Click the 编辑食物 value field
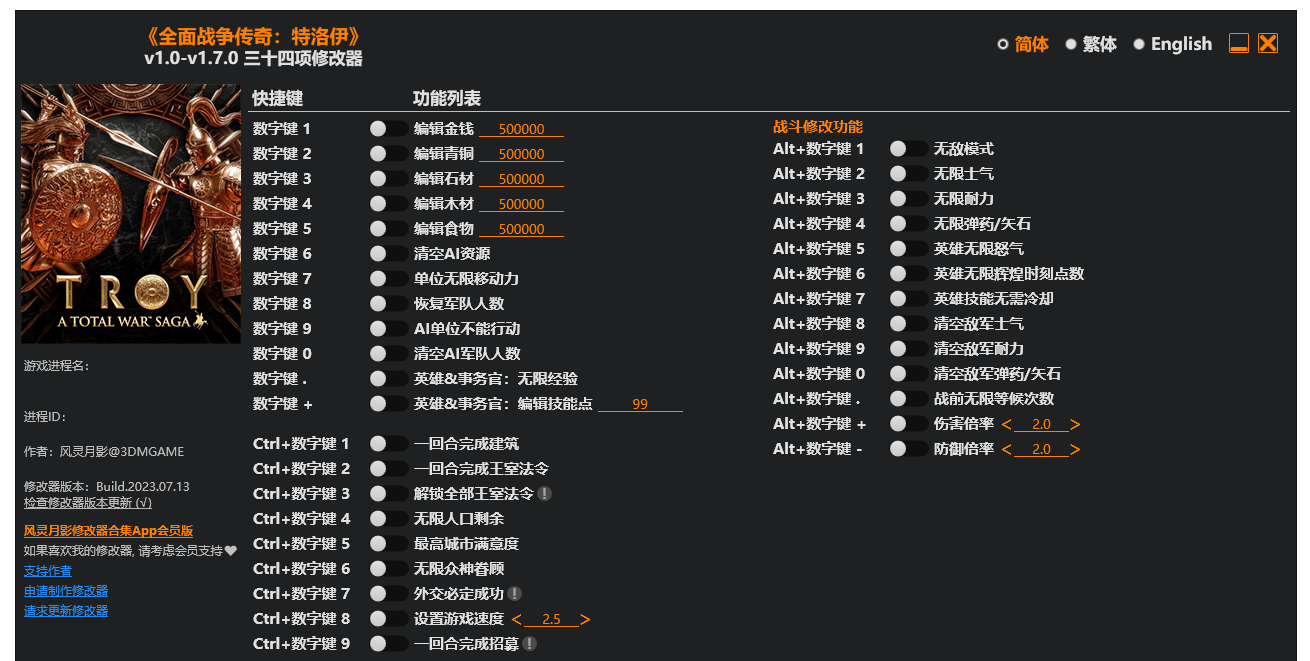This screenshot has width=1310, height=661. (x=521, y=229)
